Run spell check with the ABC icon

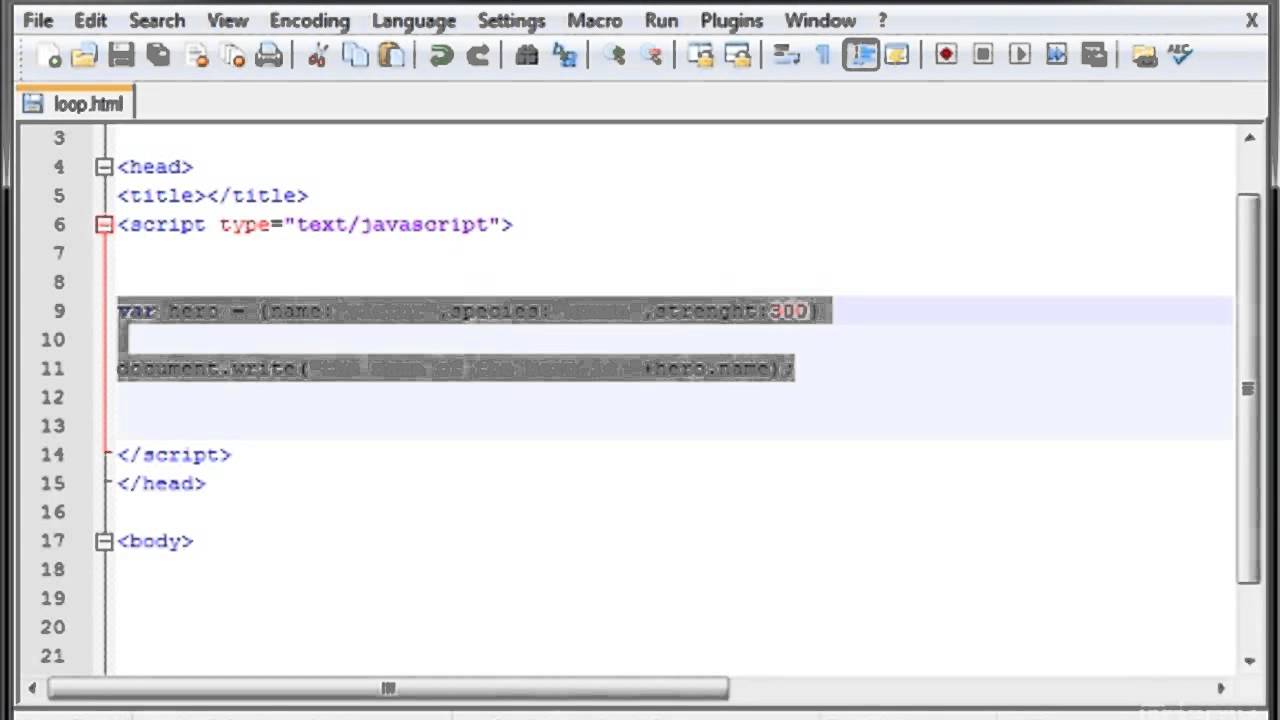coord(1180,55)
